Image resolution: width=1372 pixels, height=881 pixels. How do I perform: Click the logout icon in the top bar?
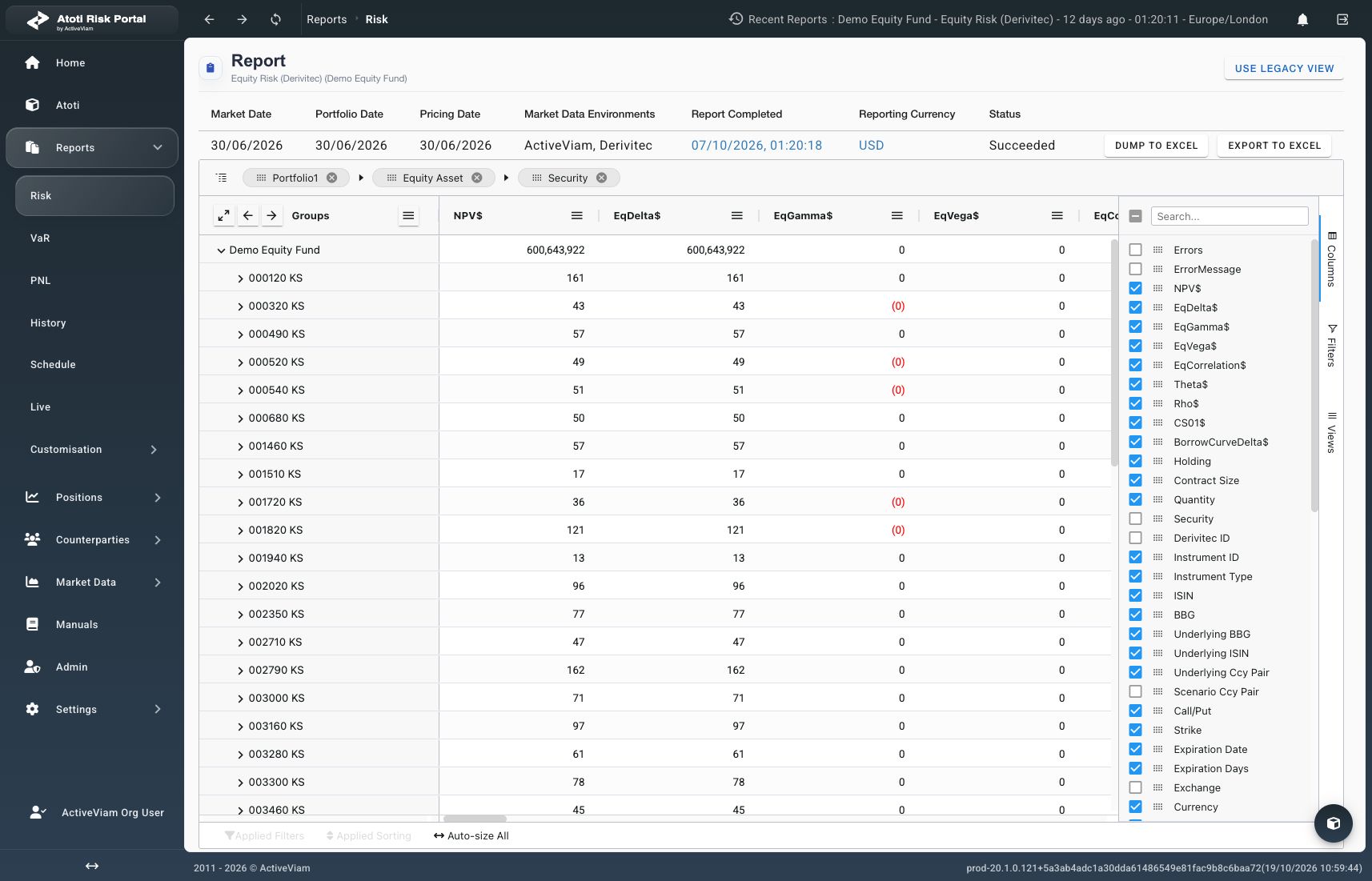coord(1342,19)
